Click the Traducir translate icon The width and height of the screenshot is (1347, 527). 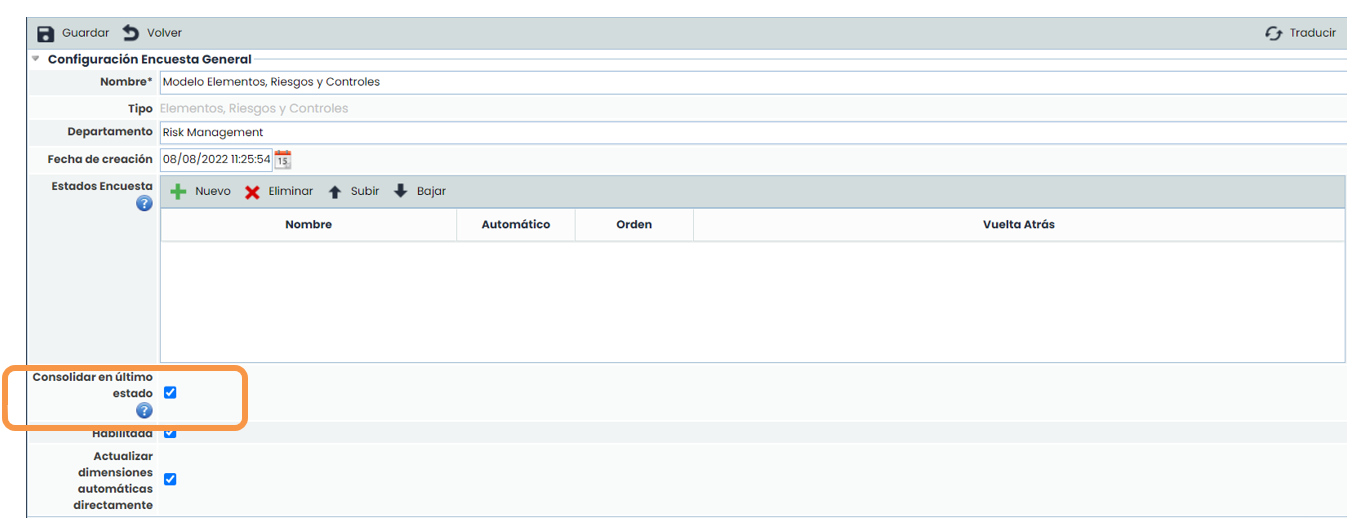tap(1273, 33)
